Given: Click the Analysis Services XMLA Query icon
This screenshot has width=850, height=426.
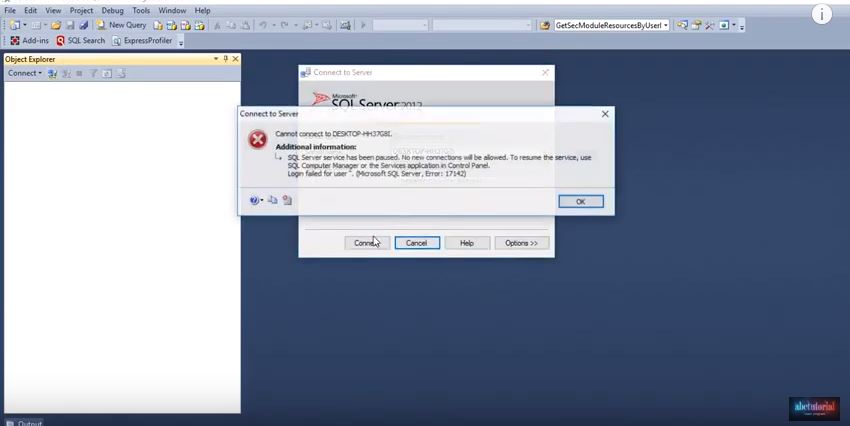Looking at the screenshot, I should pyautogui.click(x=199, y=25).
